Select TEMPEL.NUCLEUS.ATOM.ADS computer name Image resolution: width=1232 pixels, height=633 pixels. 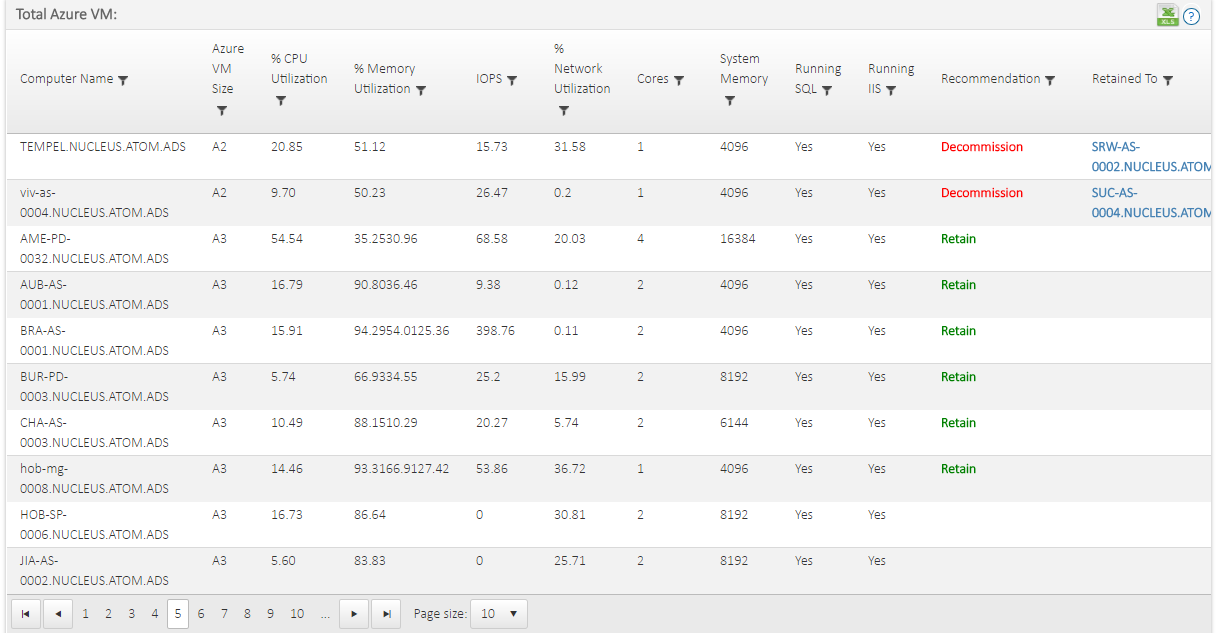103,147
